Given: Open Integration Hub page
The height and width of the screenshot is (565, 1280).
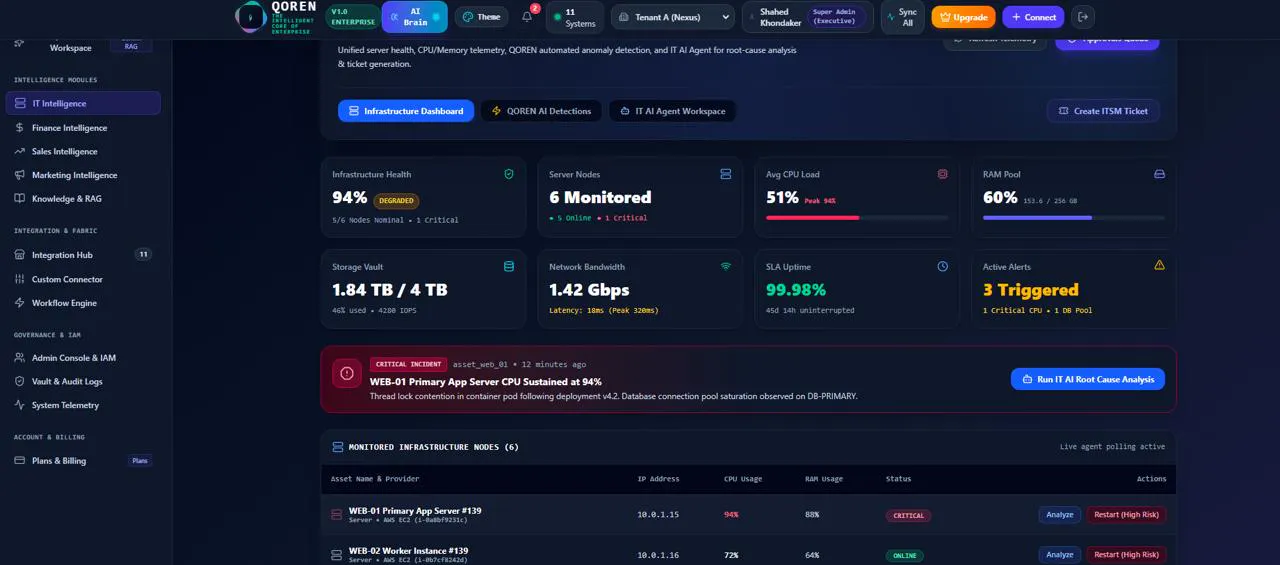Looking at the screenshot, I should (83, 255).
